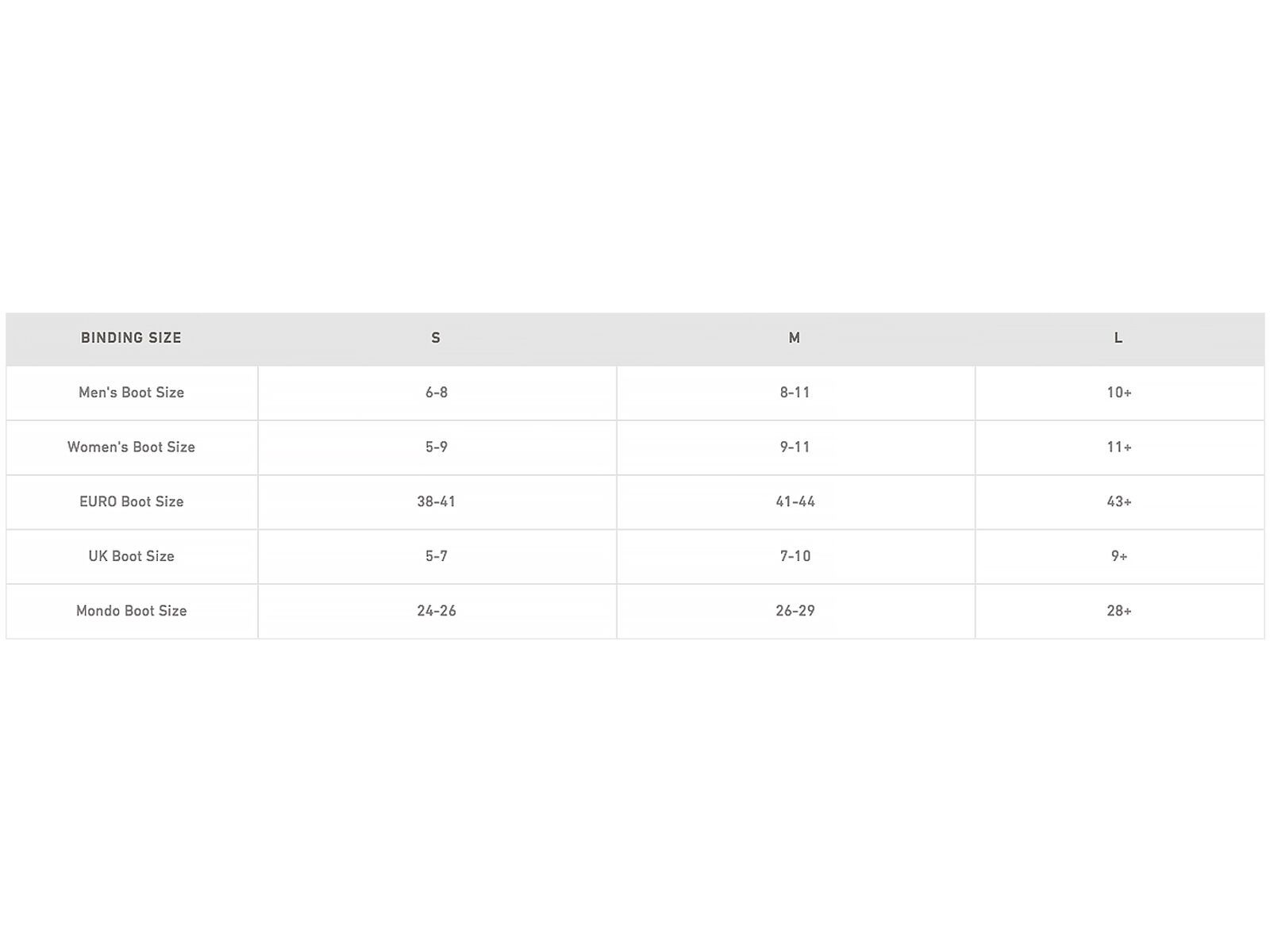Click the EURO Boot Size row label
Screen dimensions: 1270x952
[x=131, y=502]
